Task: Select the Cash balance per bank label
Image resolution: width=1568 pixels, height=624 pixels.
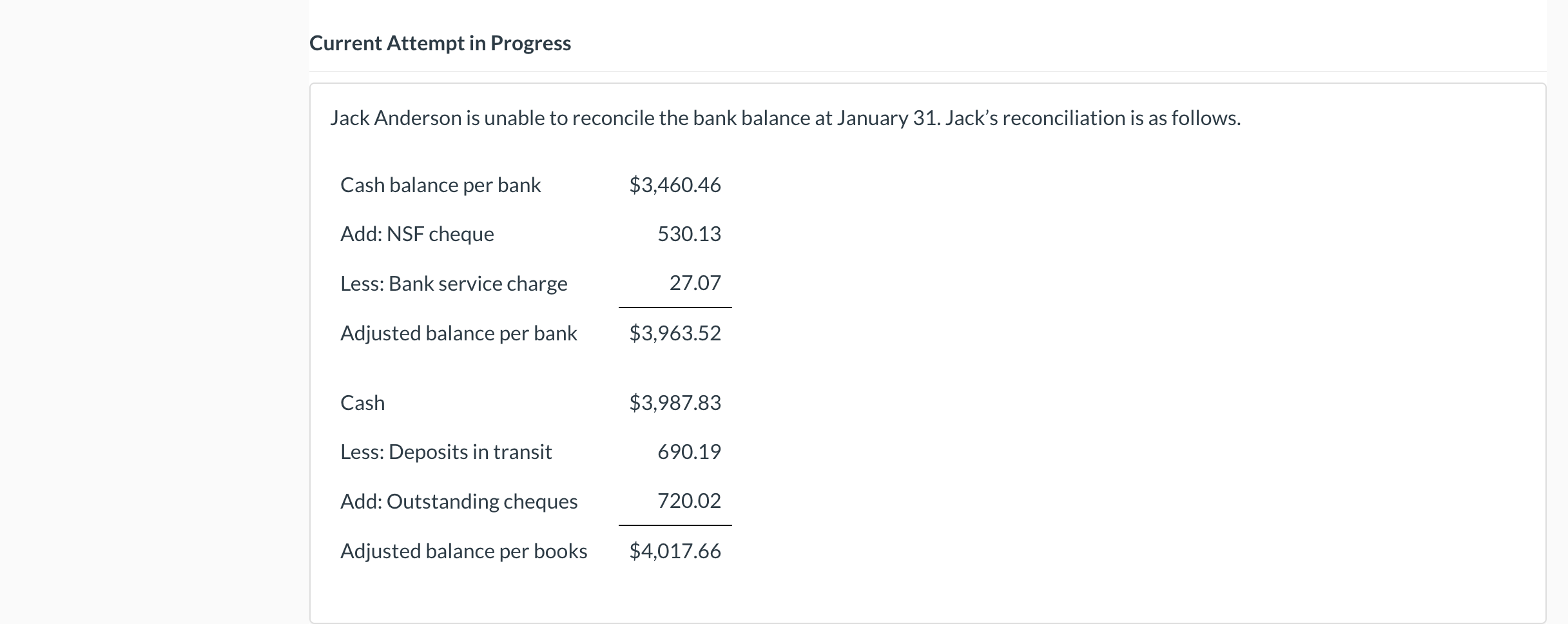Action: tap(440, 185)
